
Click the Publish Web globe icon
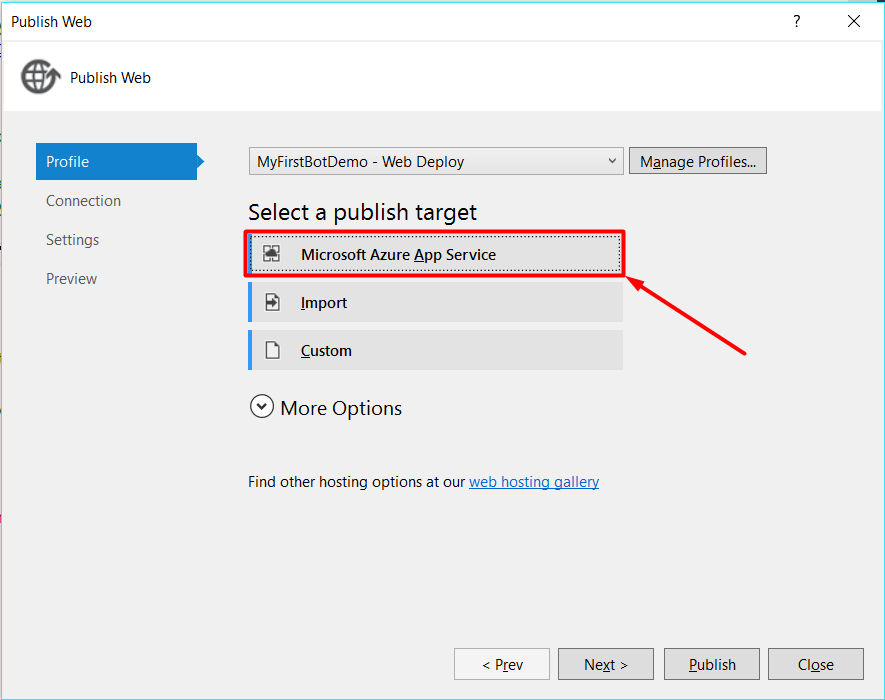(40, 77)
